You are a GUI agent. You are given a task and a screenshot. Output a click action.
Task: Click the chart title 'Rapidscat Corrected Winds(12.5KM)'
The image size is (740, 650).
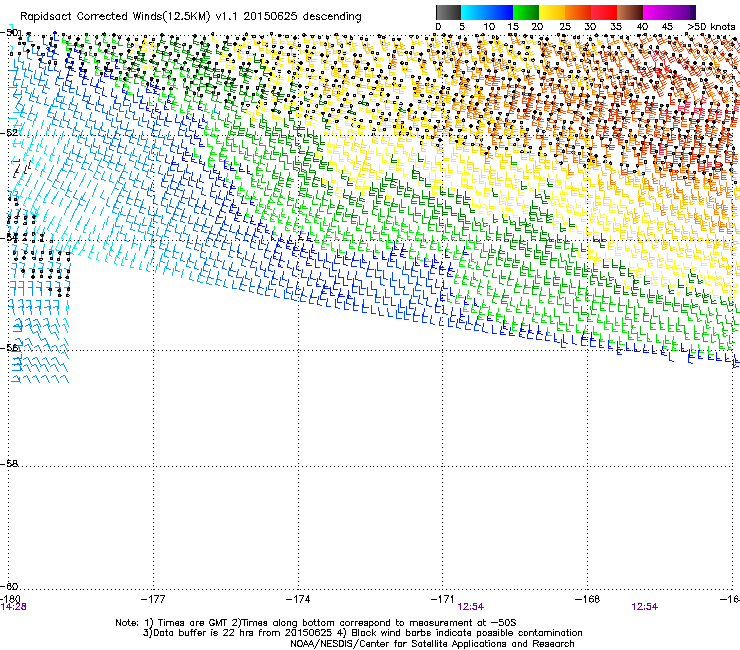coord(115,17)
